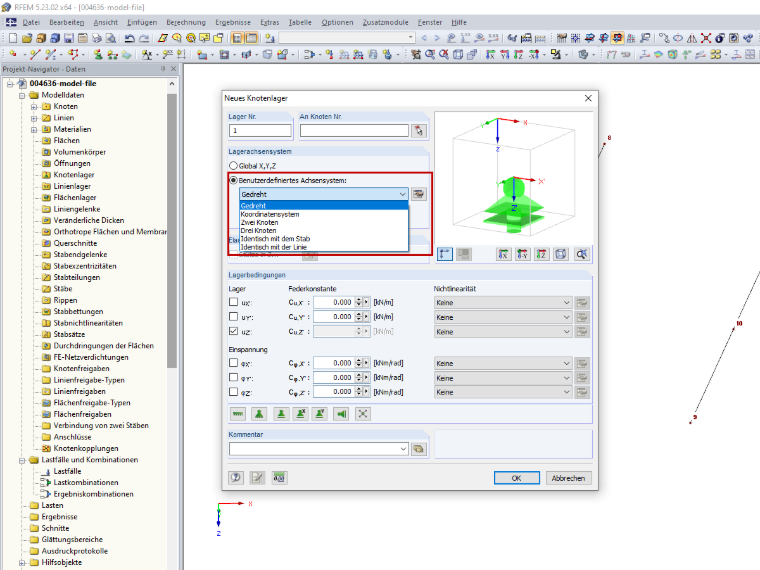Uncheck the uZ' support checkbox
Image resolution: width=760 pixels, height=570 pixels.
(x=233, y=331)
